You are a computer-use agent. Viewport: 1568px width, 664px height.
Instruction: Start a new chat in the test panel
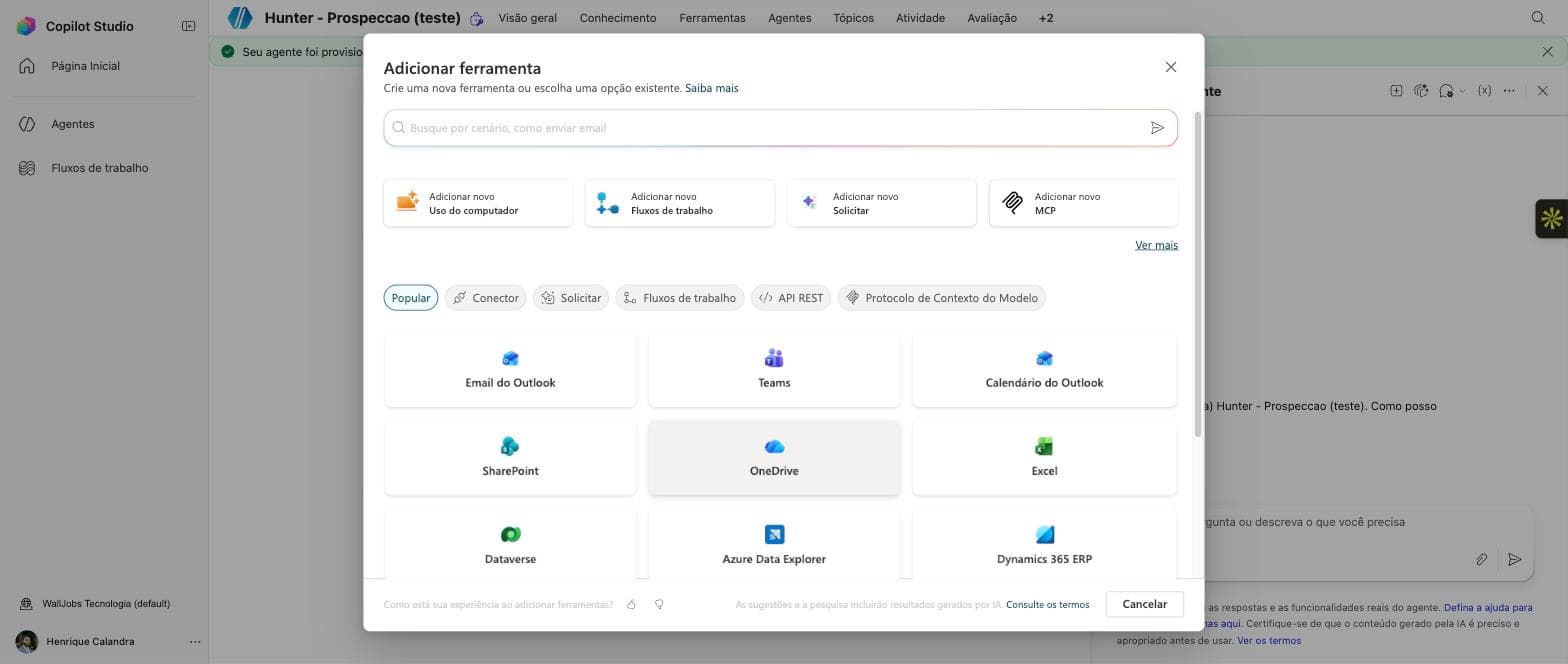[x=1396, y=91]
